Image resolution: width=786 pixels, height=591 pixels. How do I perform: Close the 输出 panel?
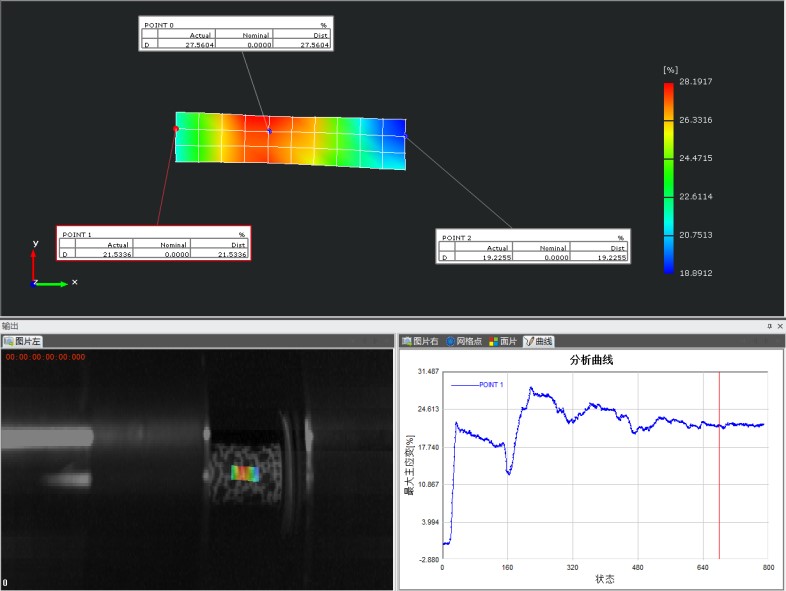(x=780, y=326)
